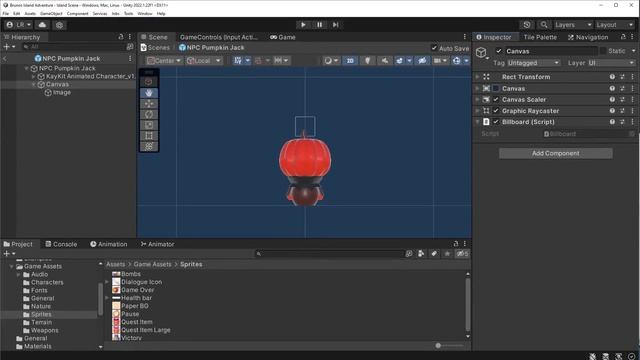Open the Cloud services icon
This screenshot has height=360, width=640.
click(x=42, y=25)
